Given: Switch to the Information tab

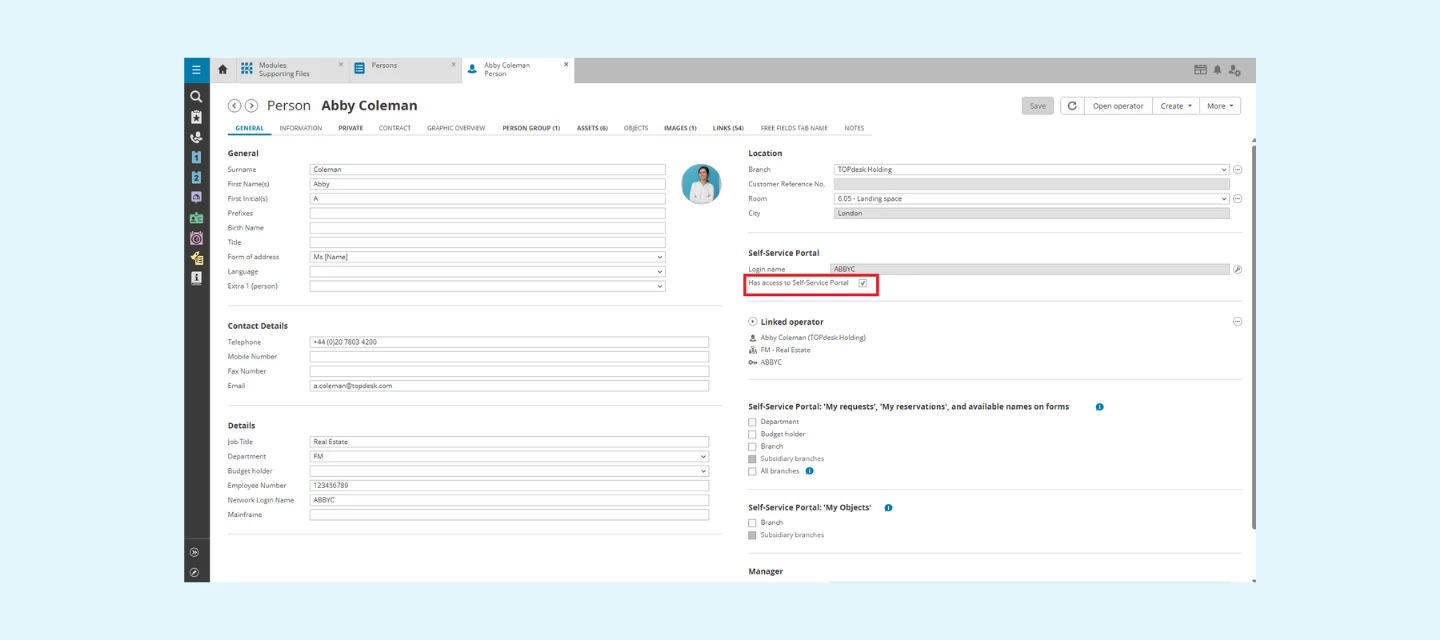Looking at the screenshot, I should click(301, 128).
